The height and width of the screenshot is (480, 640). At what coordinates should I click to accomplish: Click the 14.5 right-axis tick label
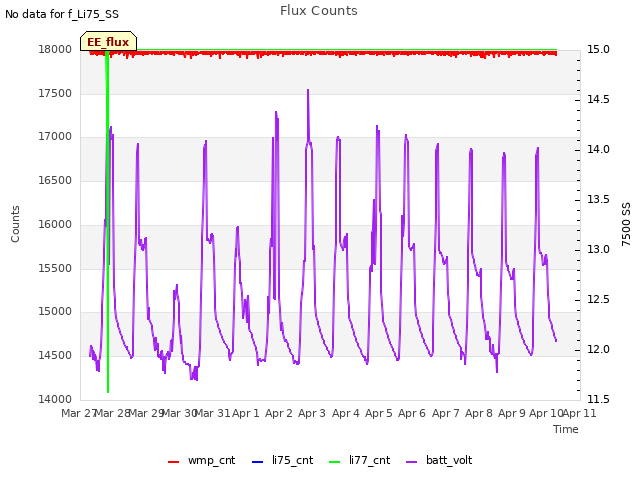click(598, 100)
